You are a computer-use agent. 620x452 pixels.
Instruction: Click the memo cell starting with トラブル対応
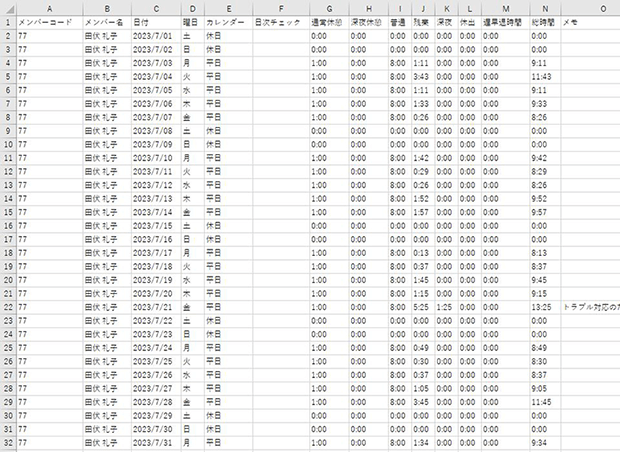(590, 307)
